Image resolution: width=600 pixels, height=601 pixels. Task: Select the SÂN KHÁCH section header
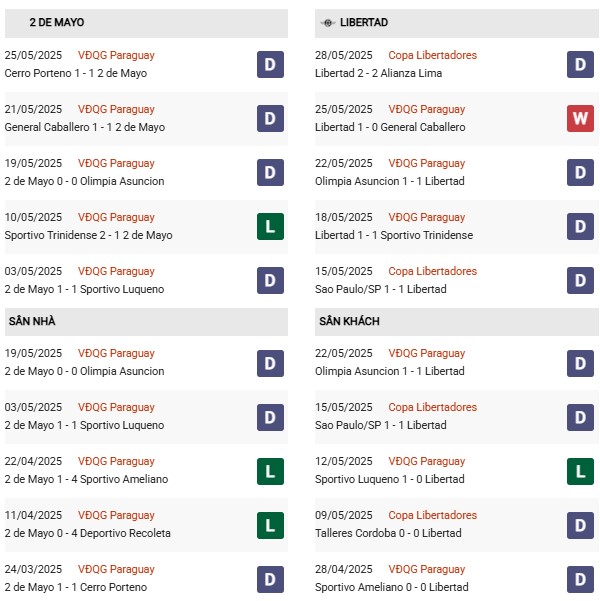coord(456,322)
